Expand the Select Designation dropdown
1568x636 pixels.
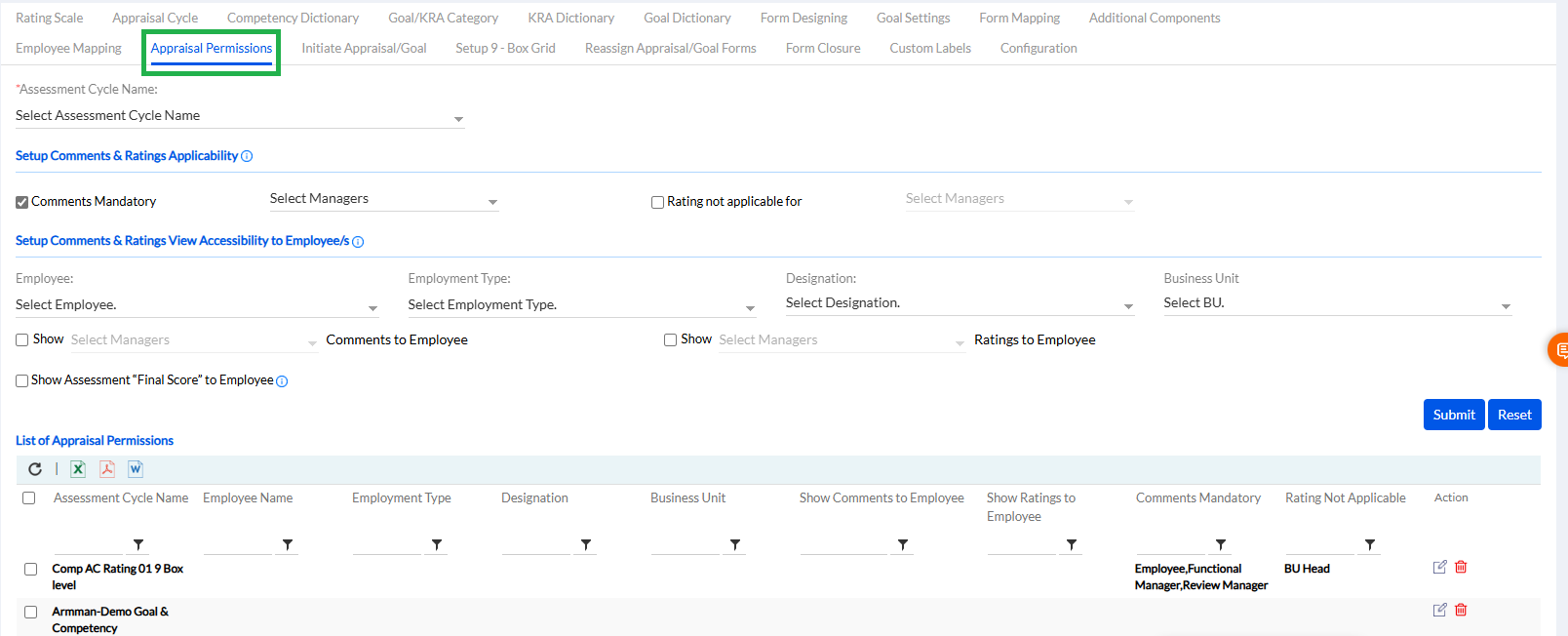click(x=960, y=303)
